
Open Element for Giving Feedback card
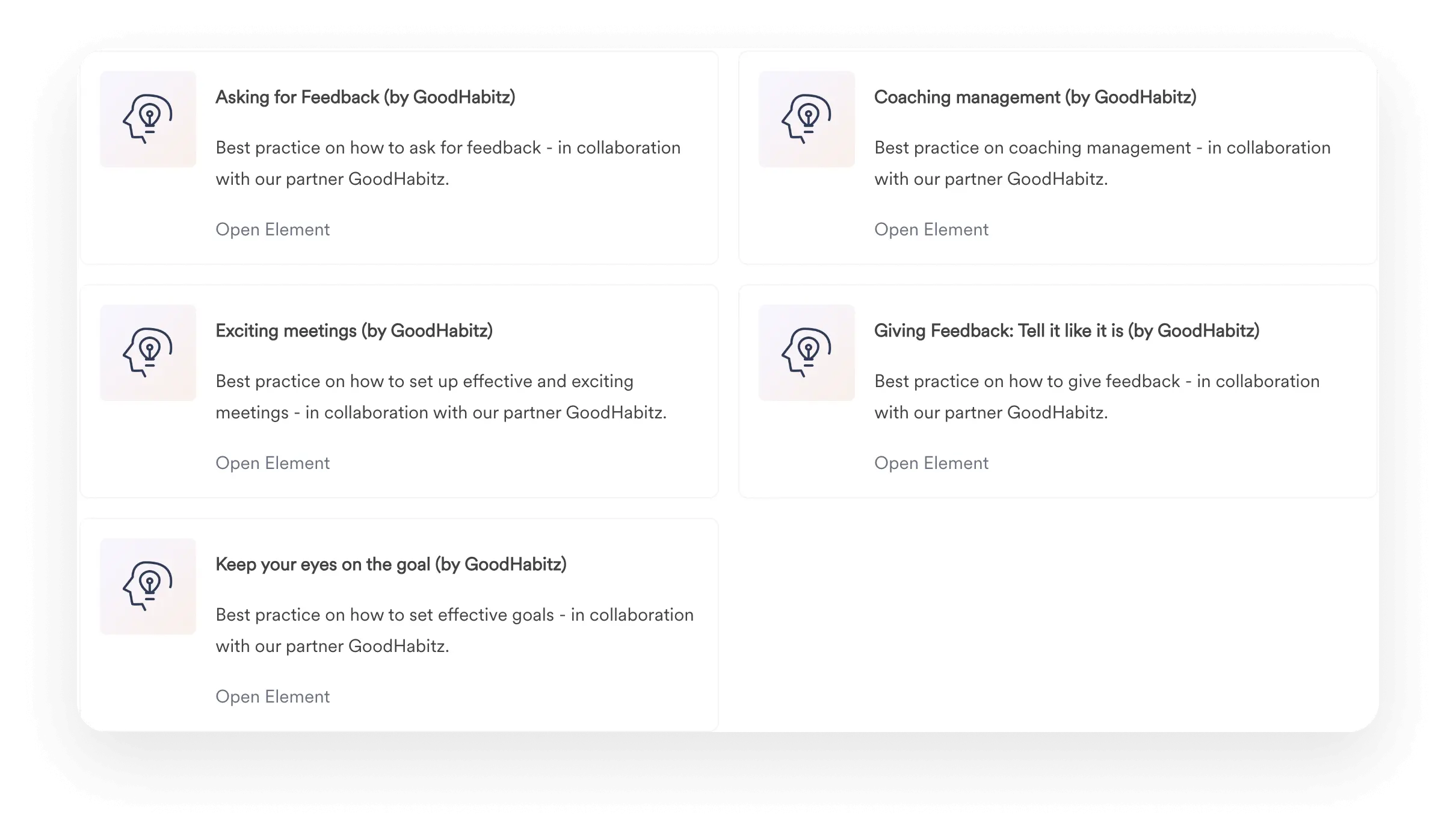[931, 463]
